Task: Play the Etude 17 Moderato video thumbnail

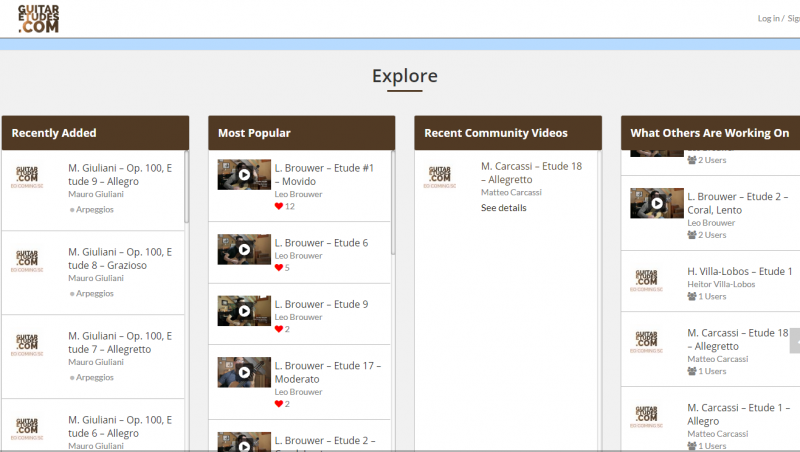Action: [x=244, y=372]
